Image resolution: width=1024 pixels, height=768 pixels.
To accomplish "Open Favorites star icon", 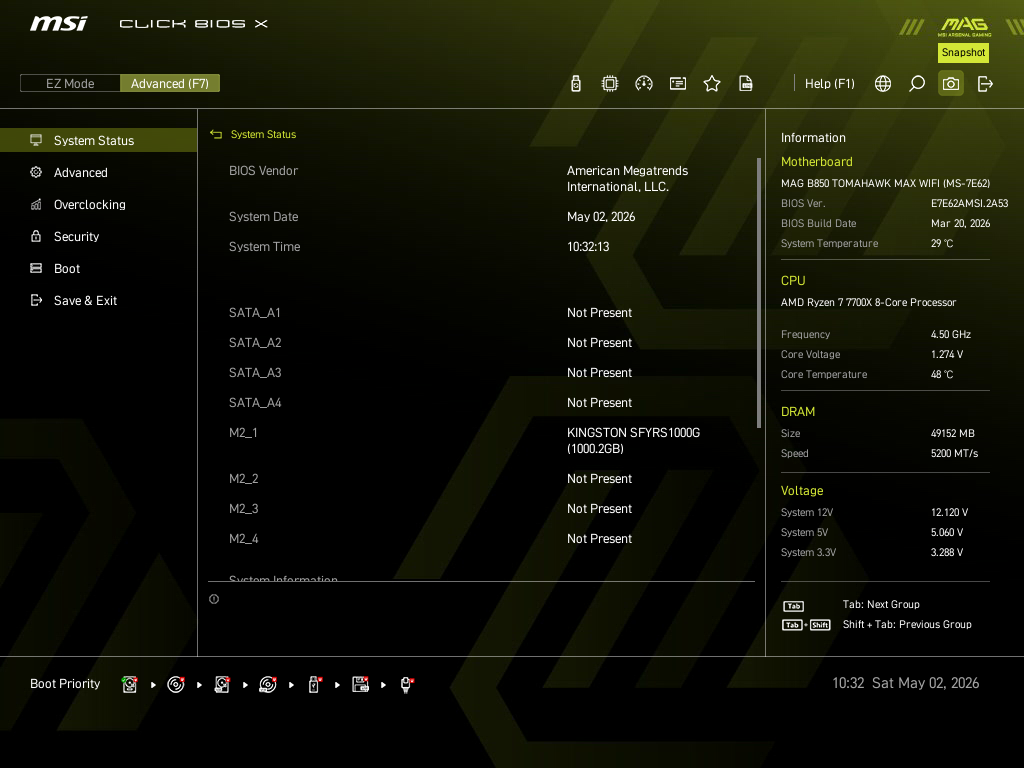I will [712, 84].
